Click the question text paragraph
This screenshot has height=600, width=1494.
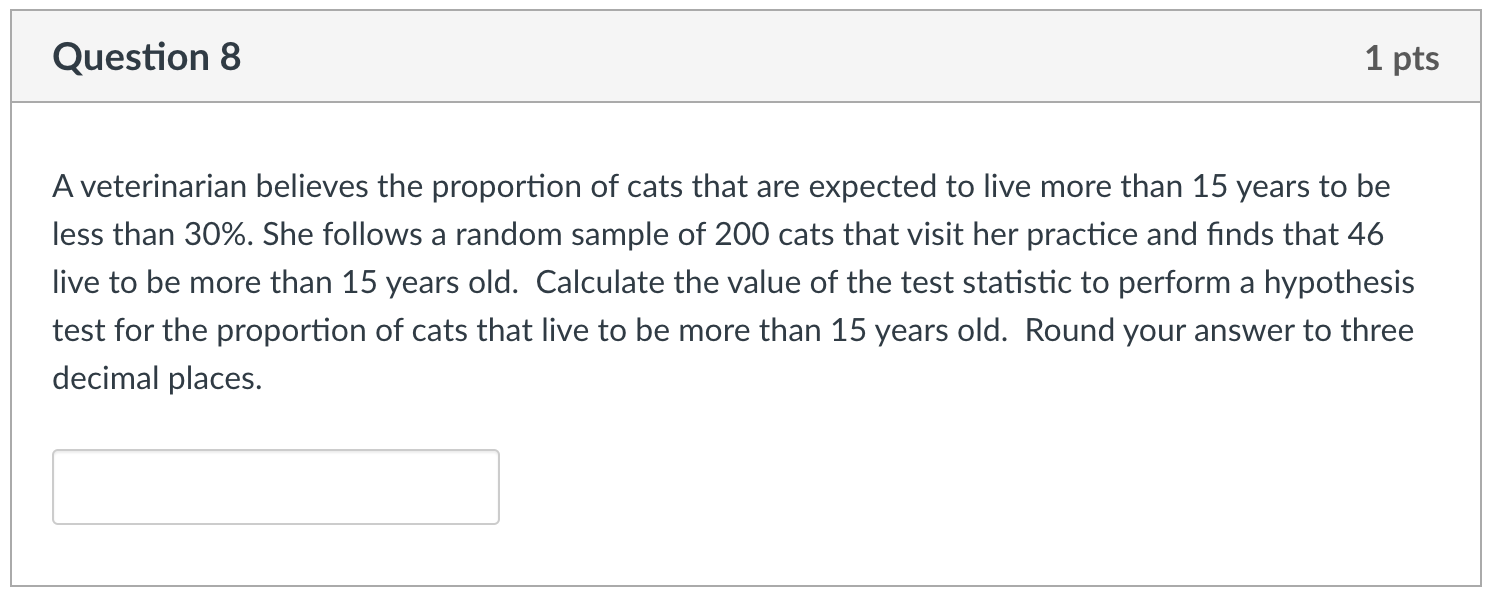tap(700, 280)
